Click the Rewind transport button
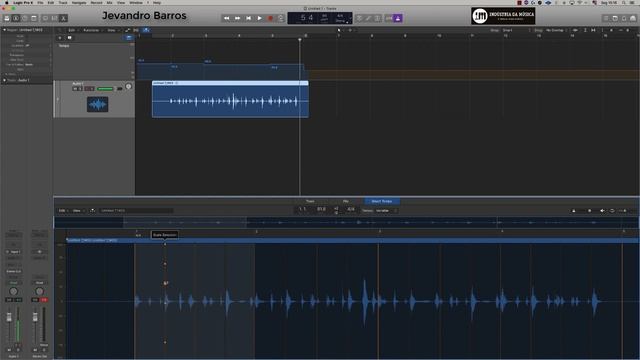Screen dimensions: 640x360 (x=227, y=18)
